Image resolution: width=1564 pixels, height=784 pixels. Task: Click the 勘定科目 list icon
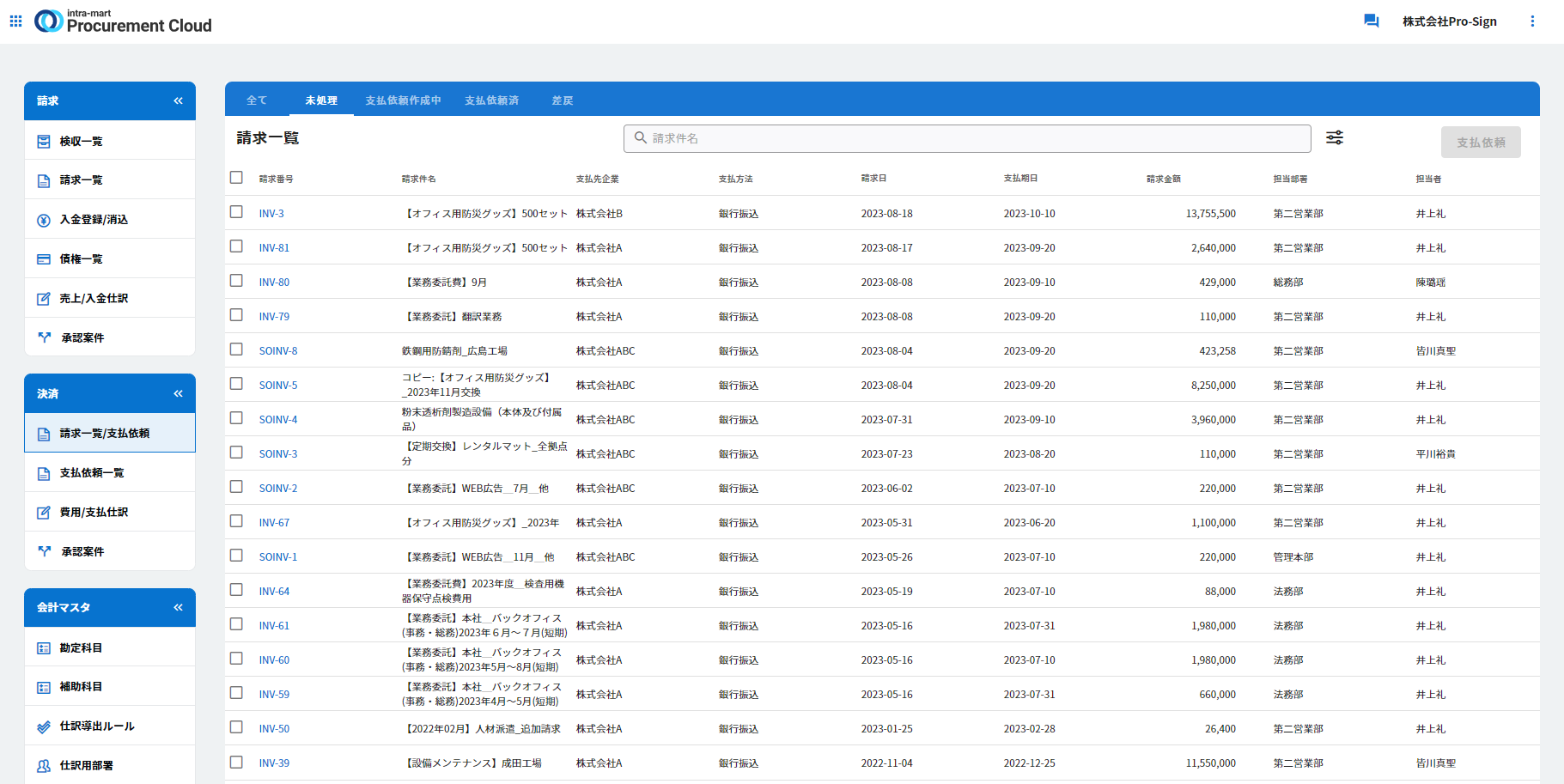point(44,648)
